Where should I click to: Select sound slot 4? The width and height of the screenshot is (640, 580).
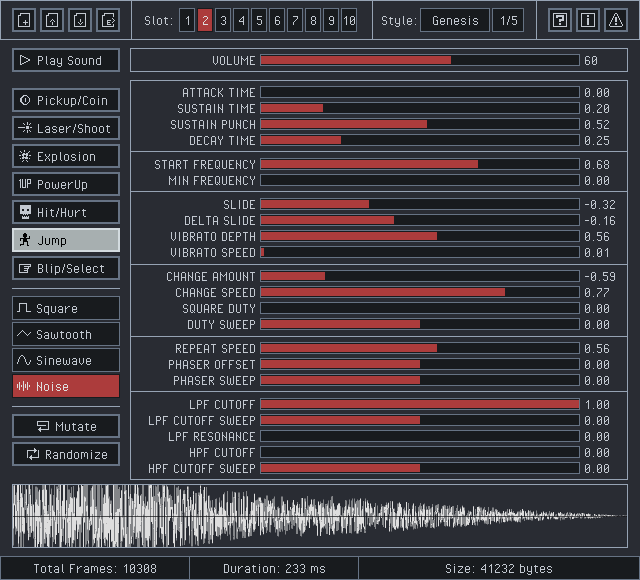tap(241, 20)
